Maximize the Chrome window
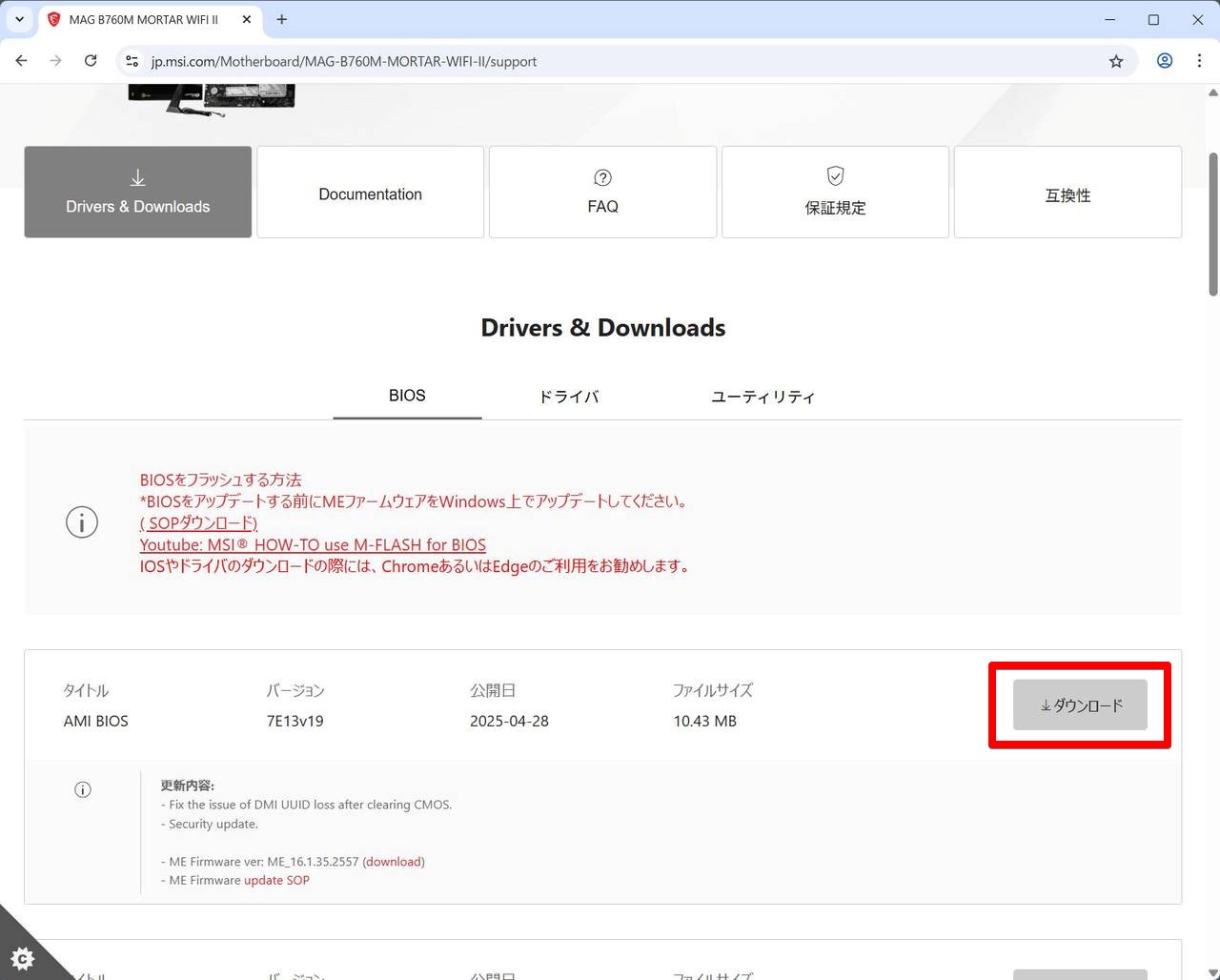The image size is (1220, 980). (x=1153, y=19)
